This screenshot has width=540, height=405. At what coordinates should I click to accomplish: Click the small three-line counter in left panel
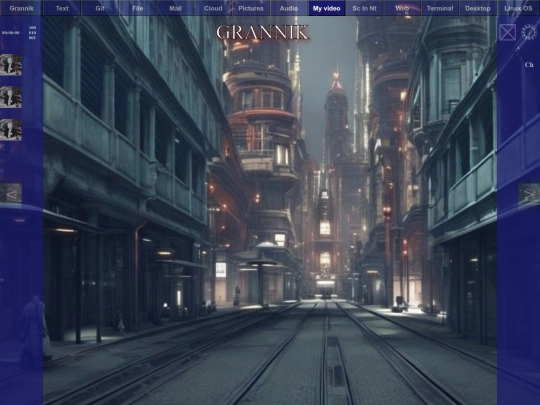32,33
